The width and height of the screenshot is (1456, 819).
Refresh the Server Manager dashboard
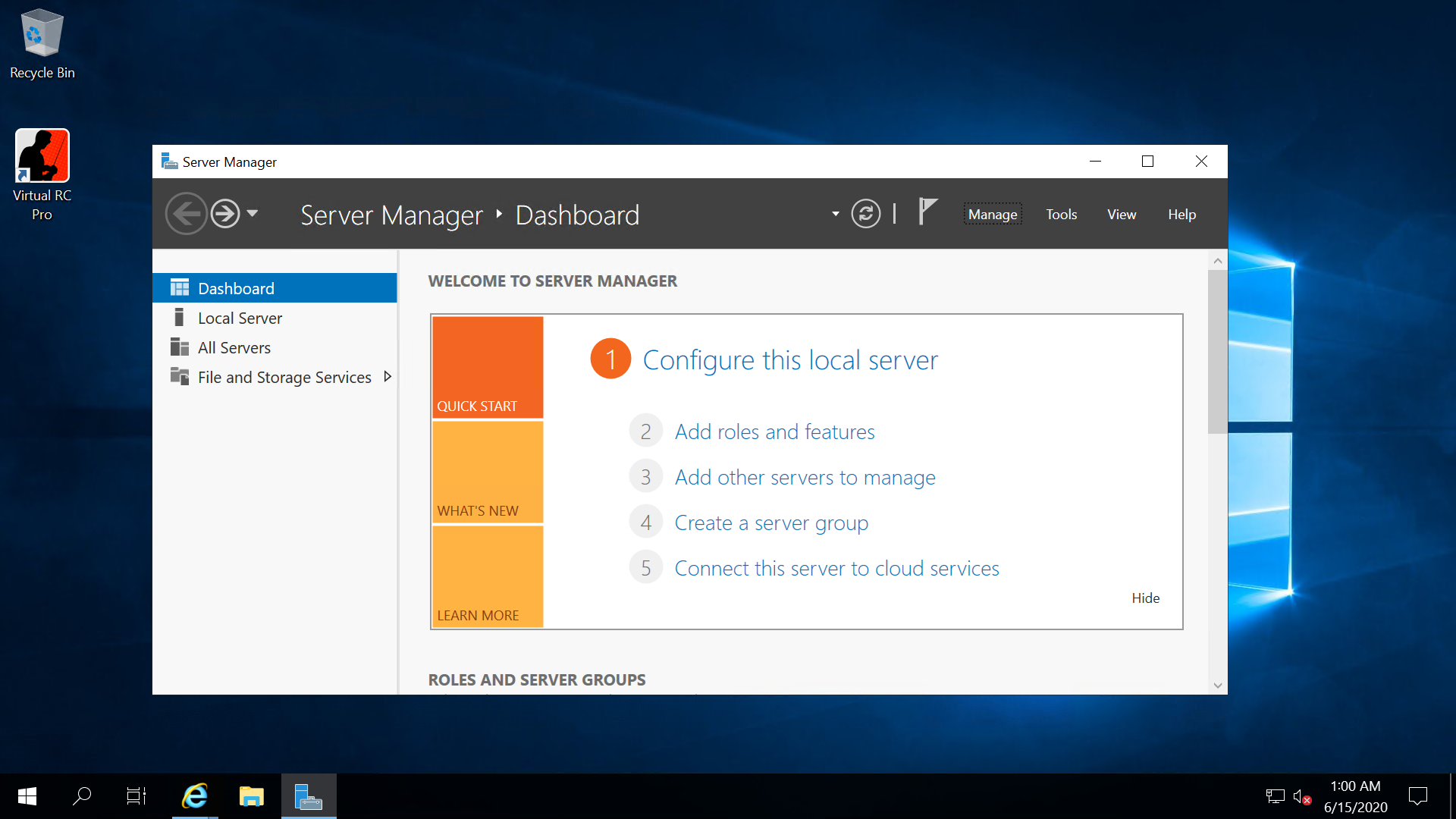865,214
